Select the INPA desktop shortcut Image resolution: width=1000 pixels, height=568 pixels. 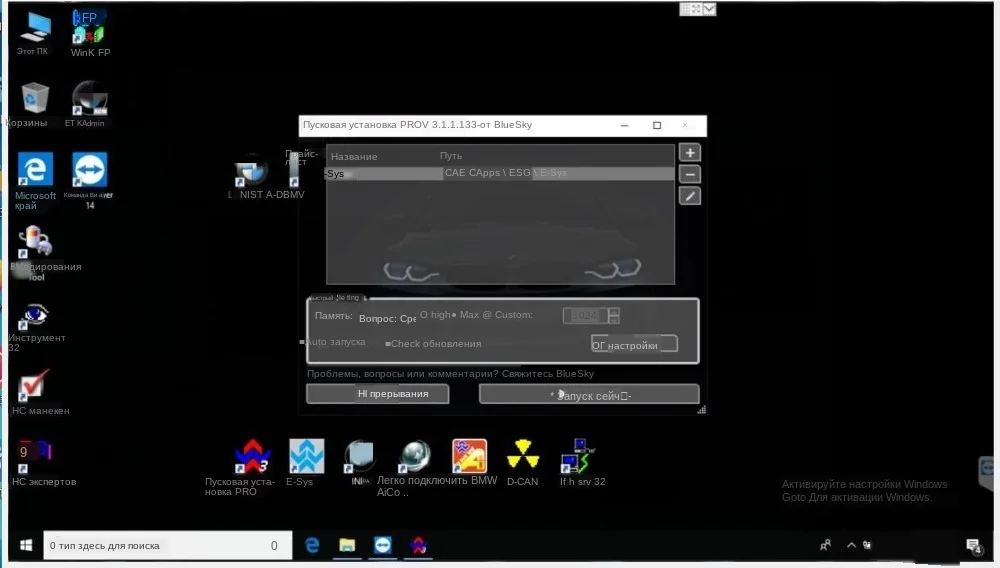tap(360, 463)
